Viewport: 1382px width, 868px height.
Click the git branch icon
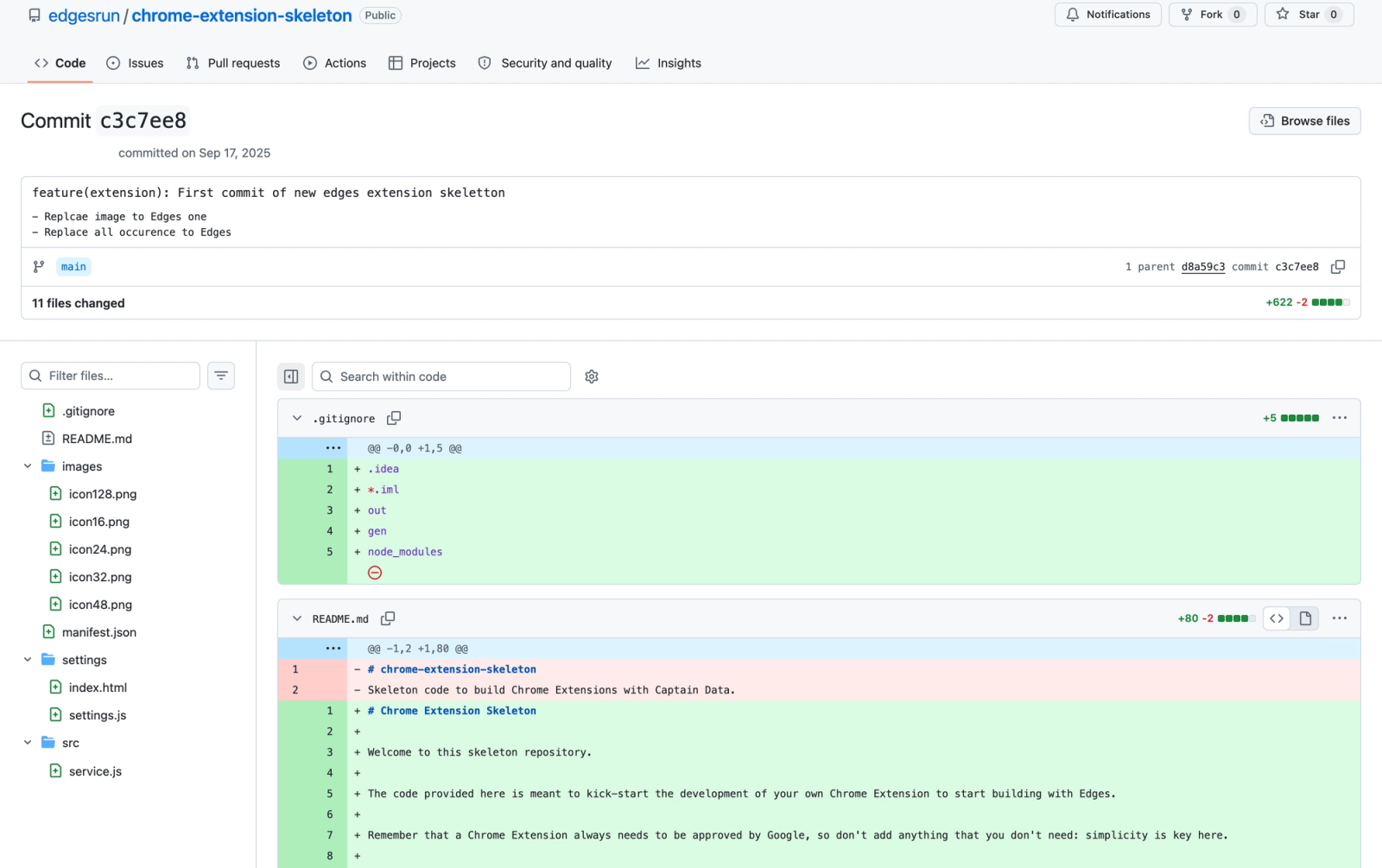tap(39, 267)
